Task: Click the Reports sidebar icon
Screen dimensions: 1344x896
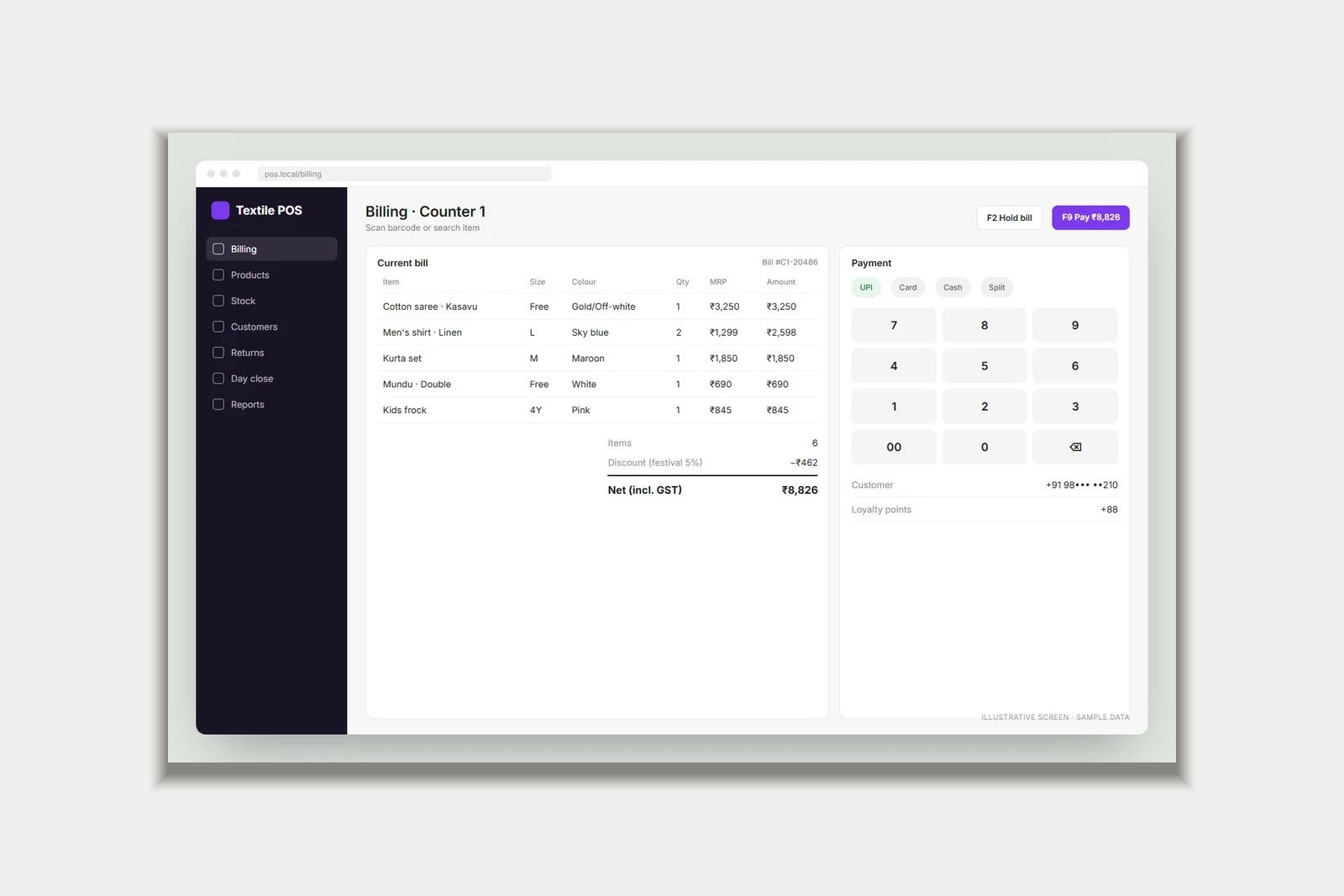Action: [x=218, y=404]
